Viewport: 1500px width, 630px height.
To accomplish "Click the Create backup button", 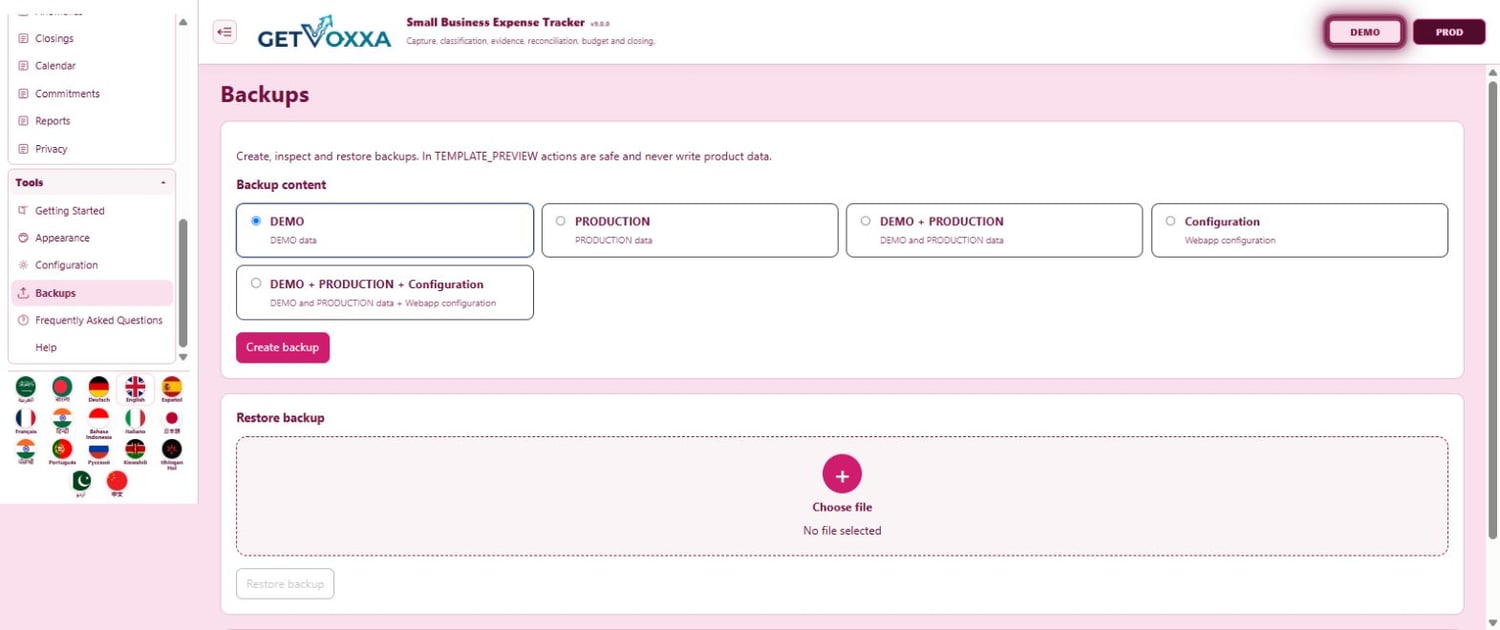I will click(283, 347).
